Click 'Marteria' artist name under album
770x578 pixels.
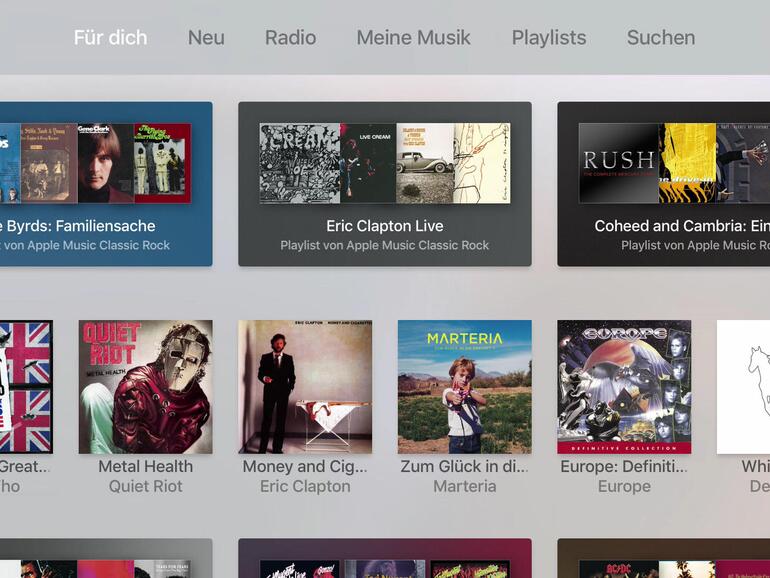pos(465,486)
